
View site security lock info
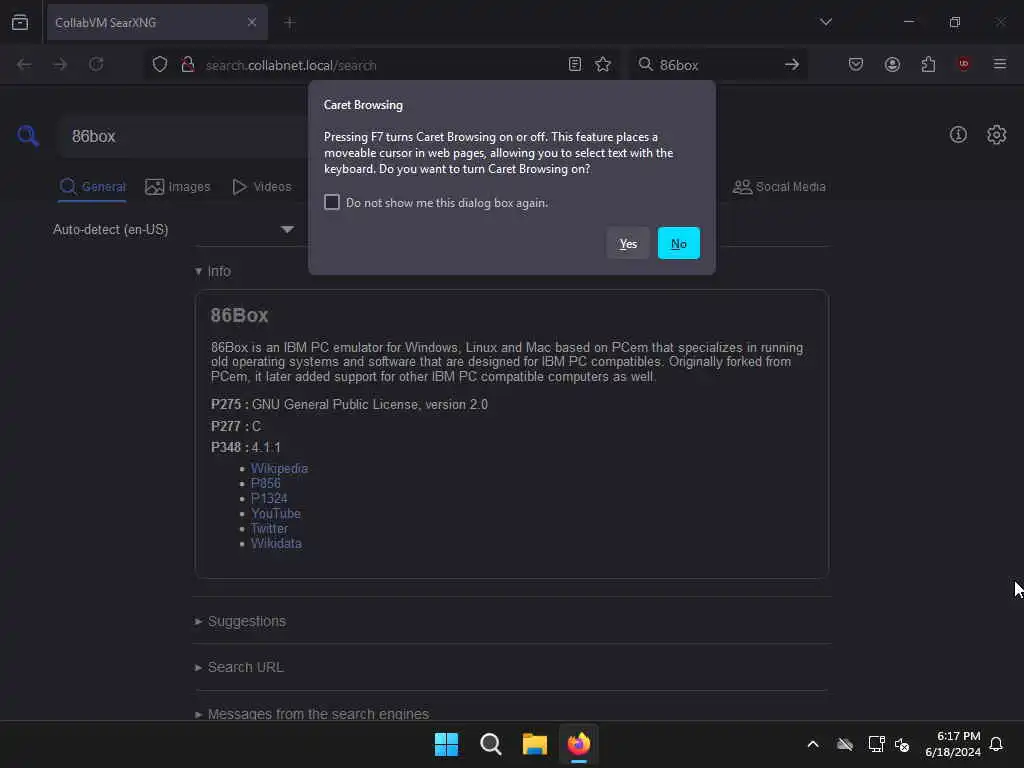pyautogui.click(x=188, y=65)
